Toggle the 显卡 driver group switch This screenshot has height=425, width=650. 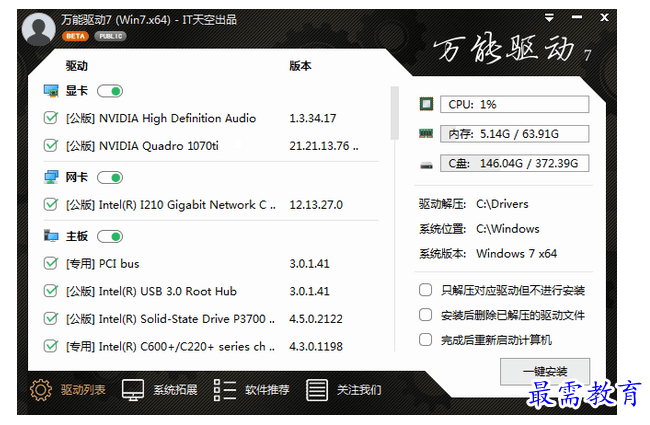click(110, 91)
